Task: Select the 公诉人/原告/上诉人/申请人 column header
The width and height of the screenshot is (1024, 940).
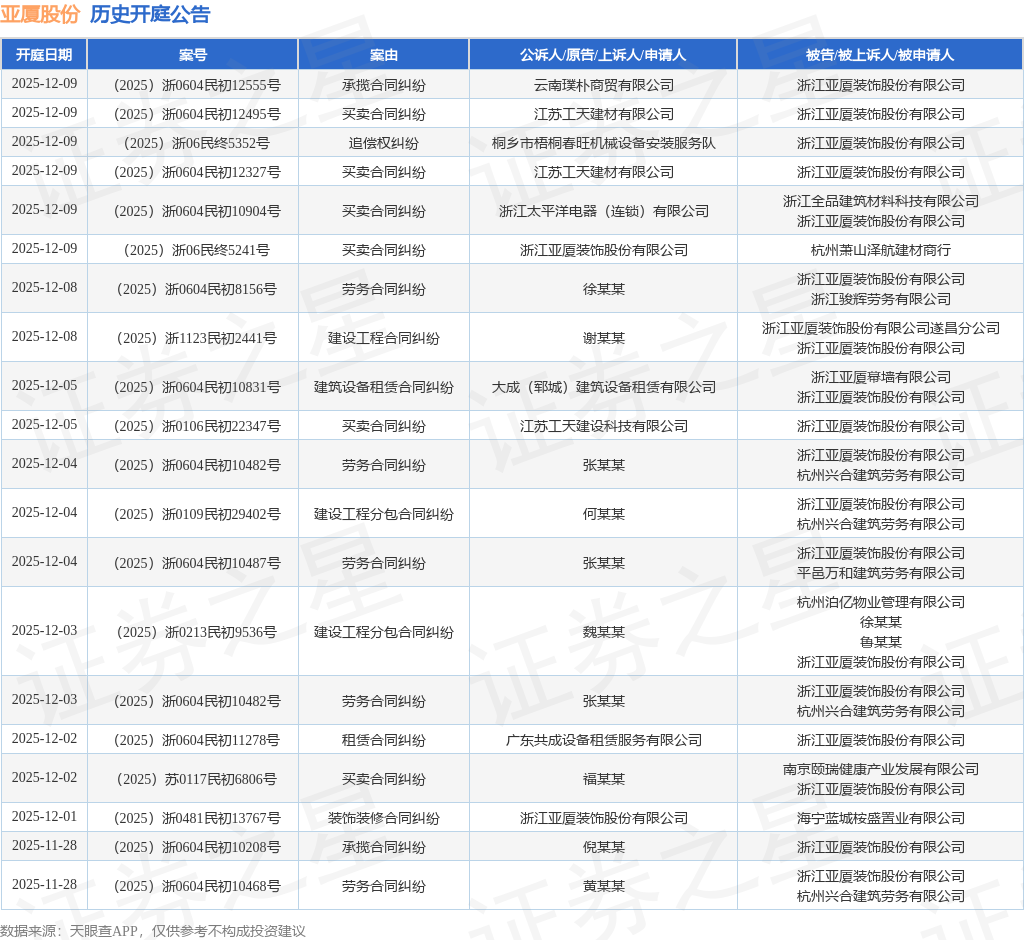Action: [603, 55]
